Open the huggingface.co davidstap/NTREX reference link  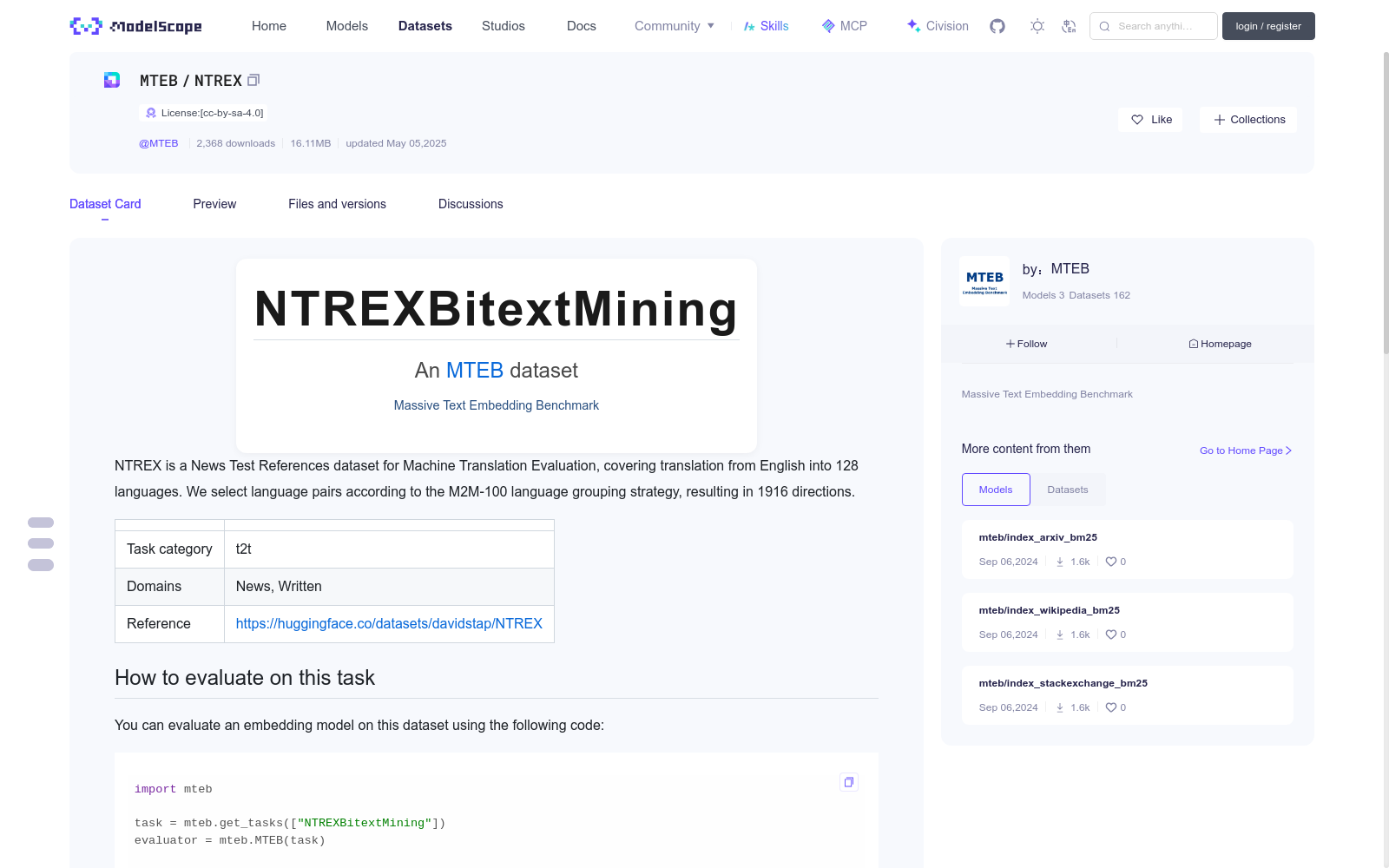pyautogui.click(x=389, y=623)
